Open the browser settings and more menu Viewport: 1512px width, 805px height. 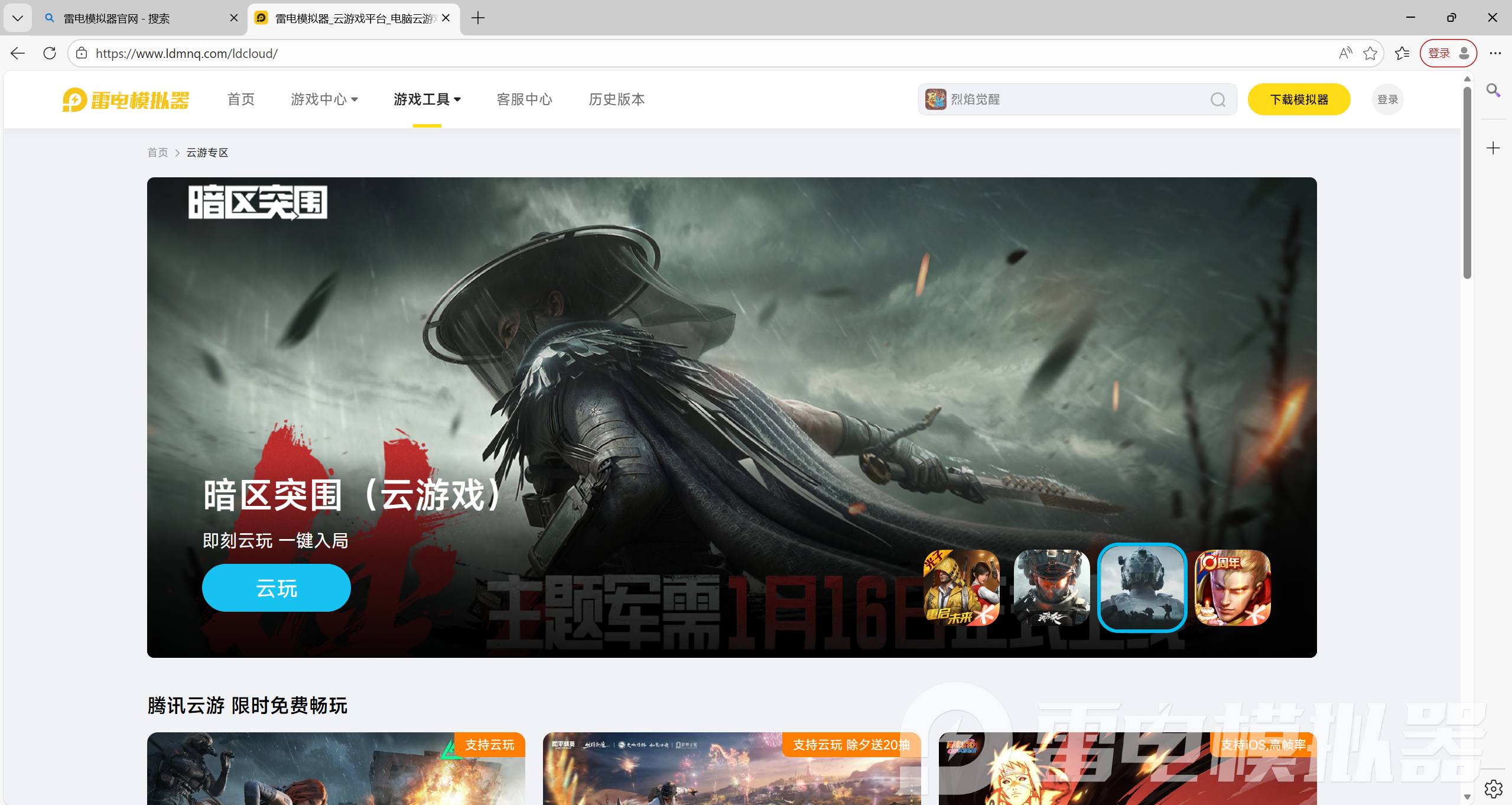click(x=1495, y=53)
